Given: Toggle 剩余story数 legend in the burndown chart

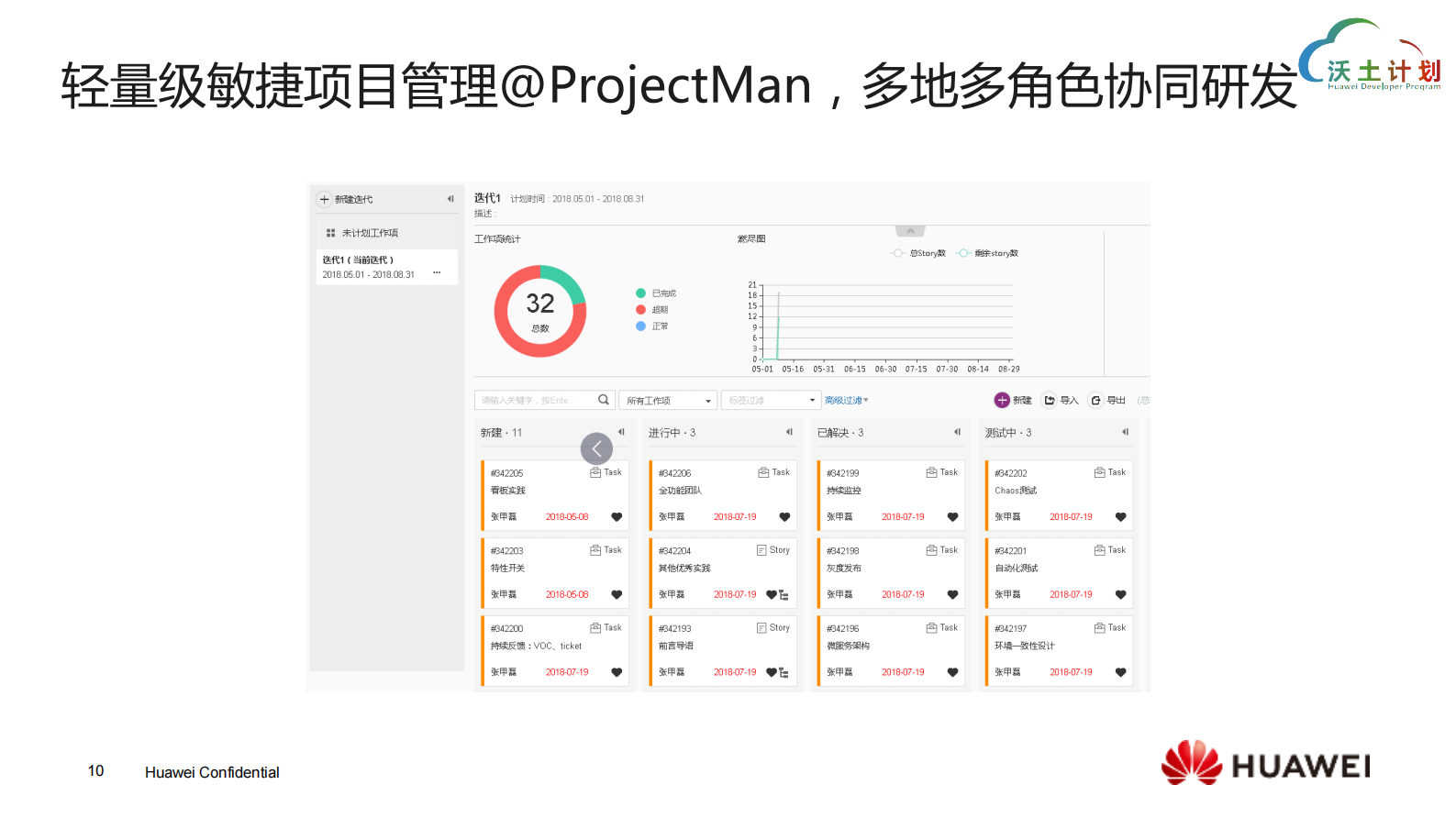Looking at the screenshot, I should click(987, 253).
